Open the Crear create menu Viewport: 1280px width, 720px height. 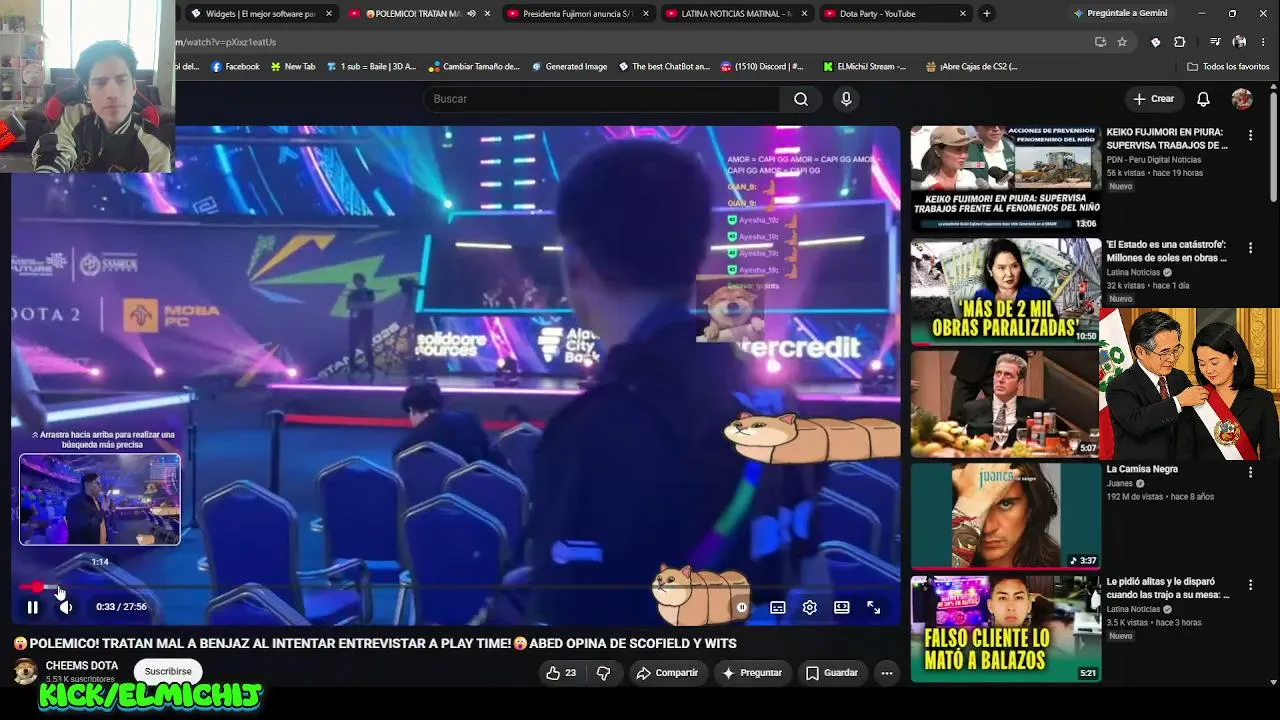(x=1153, y=99)
